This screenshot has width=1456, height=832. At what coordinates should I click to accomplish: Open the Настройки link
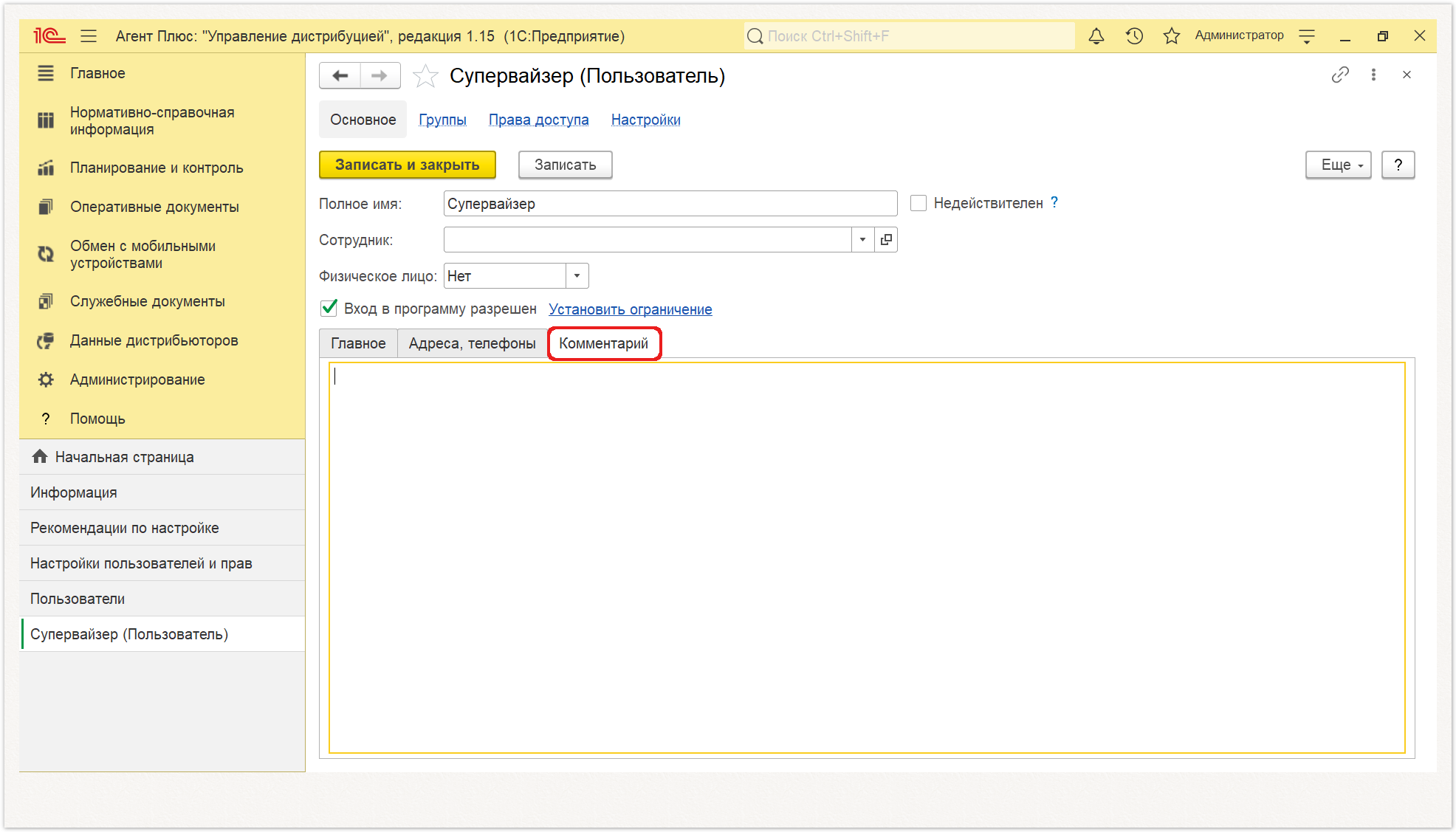pyautogui.click(x=646, y=120)
